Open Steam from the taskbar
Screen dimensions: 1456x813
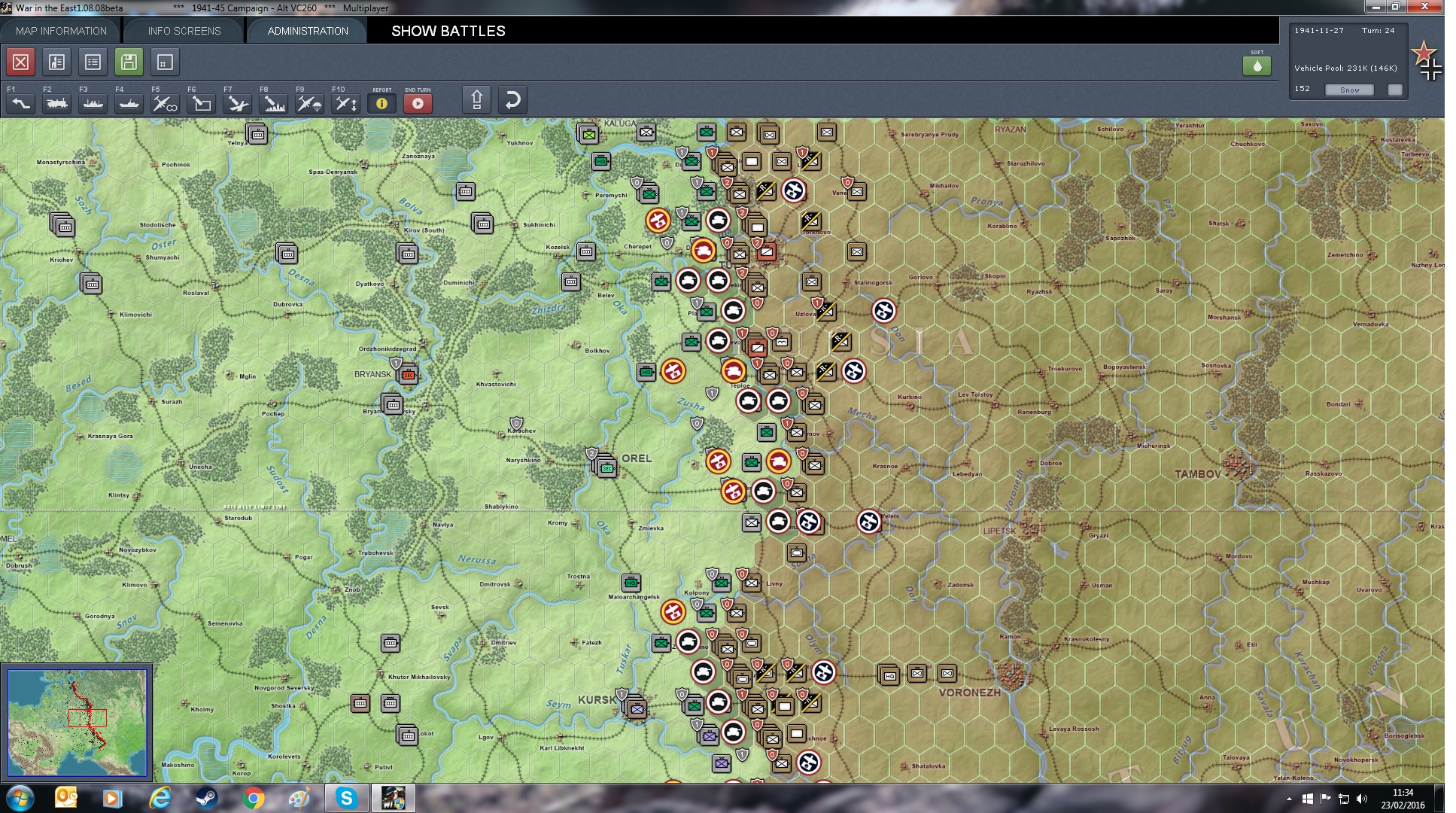(206, 798)
